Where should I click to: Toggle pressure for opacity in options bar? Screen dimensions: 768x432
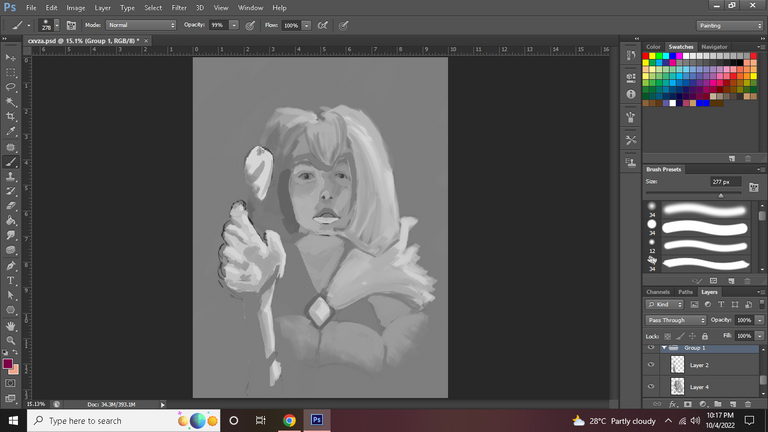pyautogui.click(x=250, y=25)
